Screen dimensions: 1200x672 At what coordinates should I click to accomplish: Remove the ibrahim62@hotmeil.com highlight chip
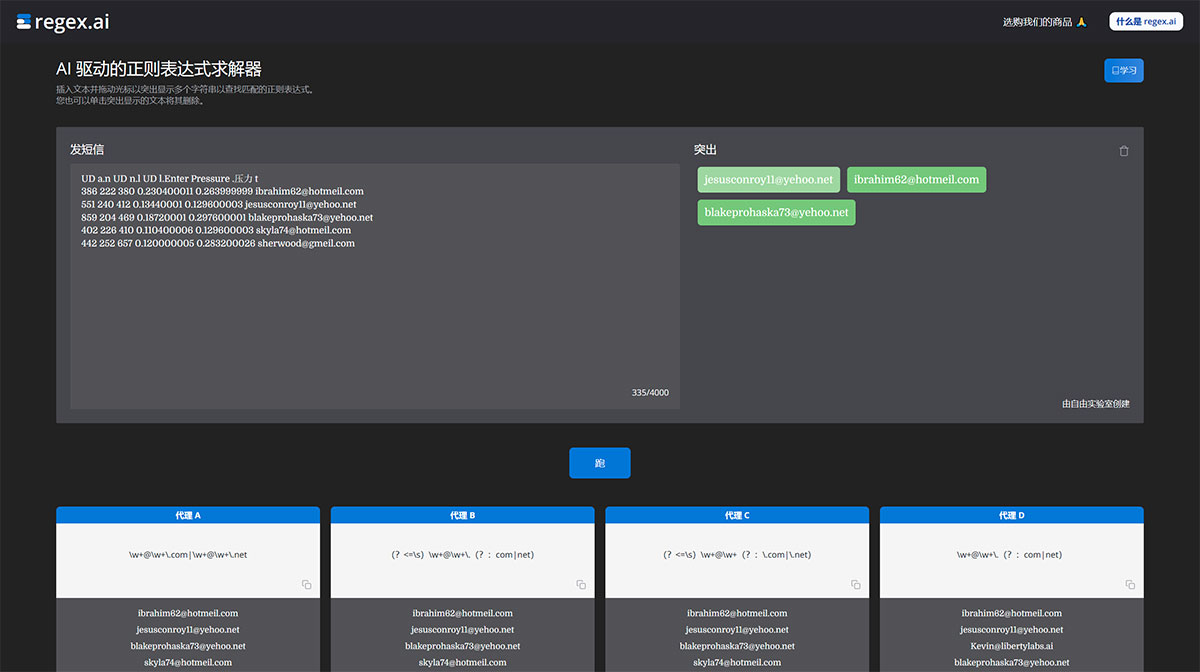pos(916,180)
